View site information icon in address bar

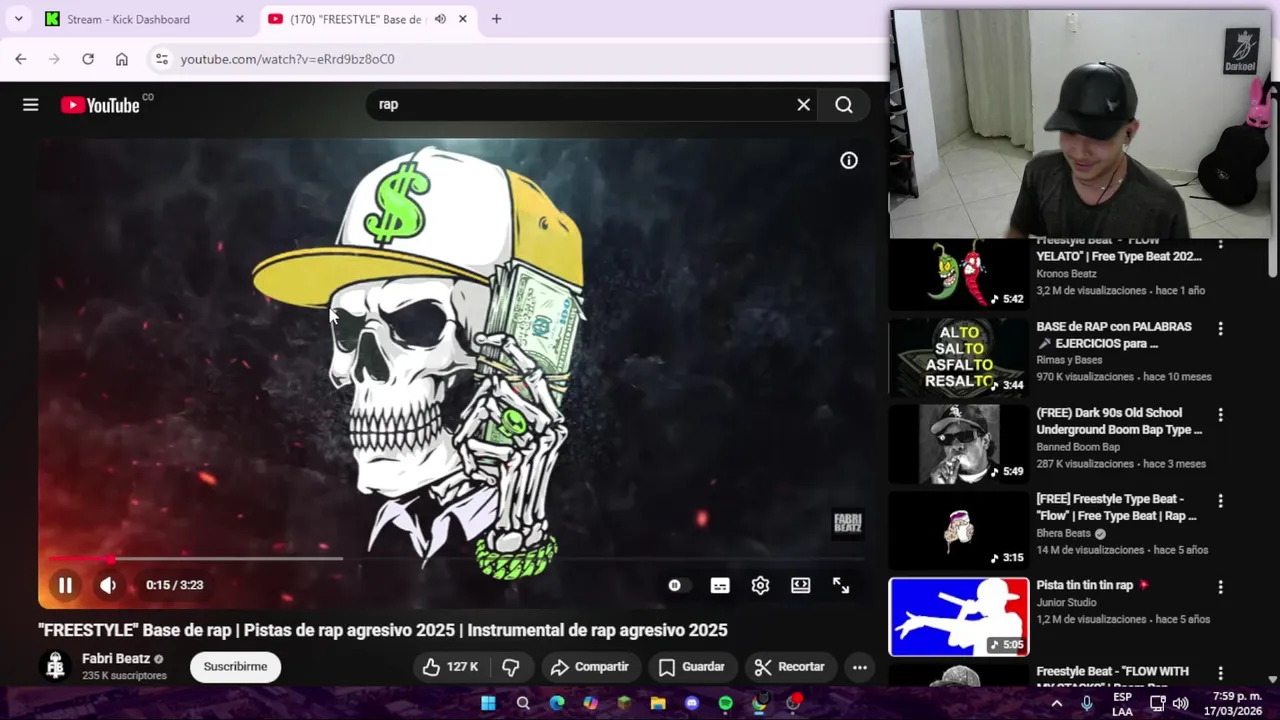(162, 59)
